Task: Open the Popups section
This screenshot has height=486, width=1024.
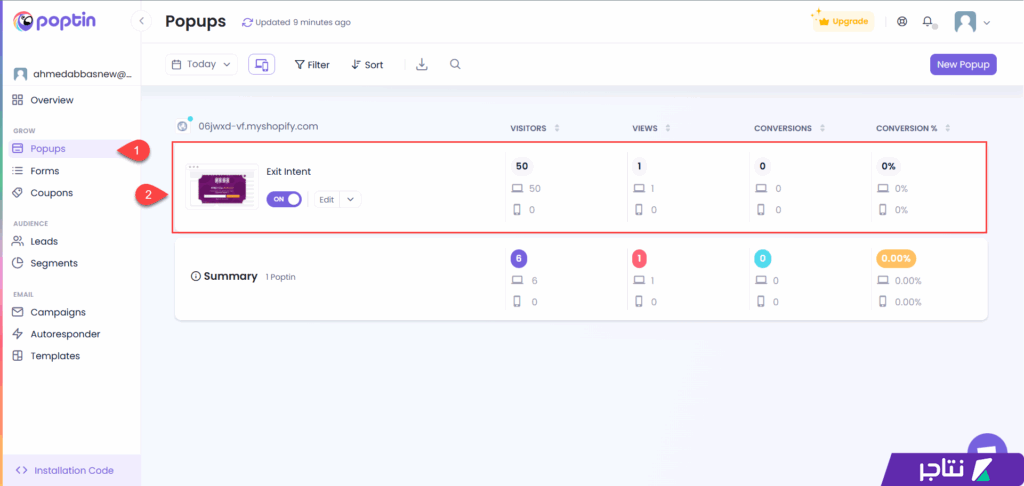Action: pos(65,148)
